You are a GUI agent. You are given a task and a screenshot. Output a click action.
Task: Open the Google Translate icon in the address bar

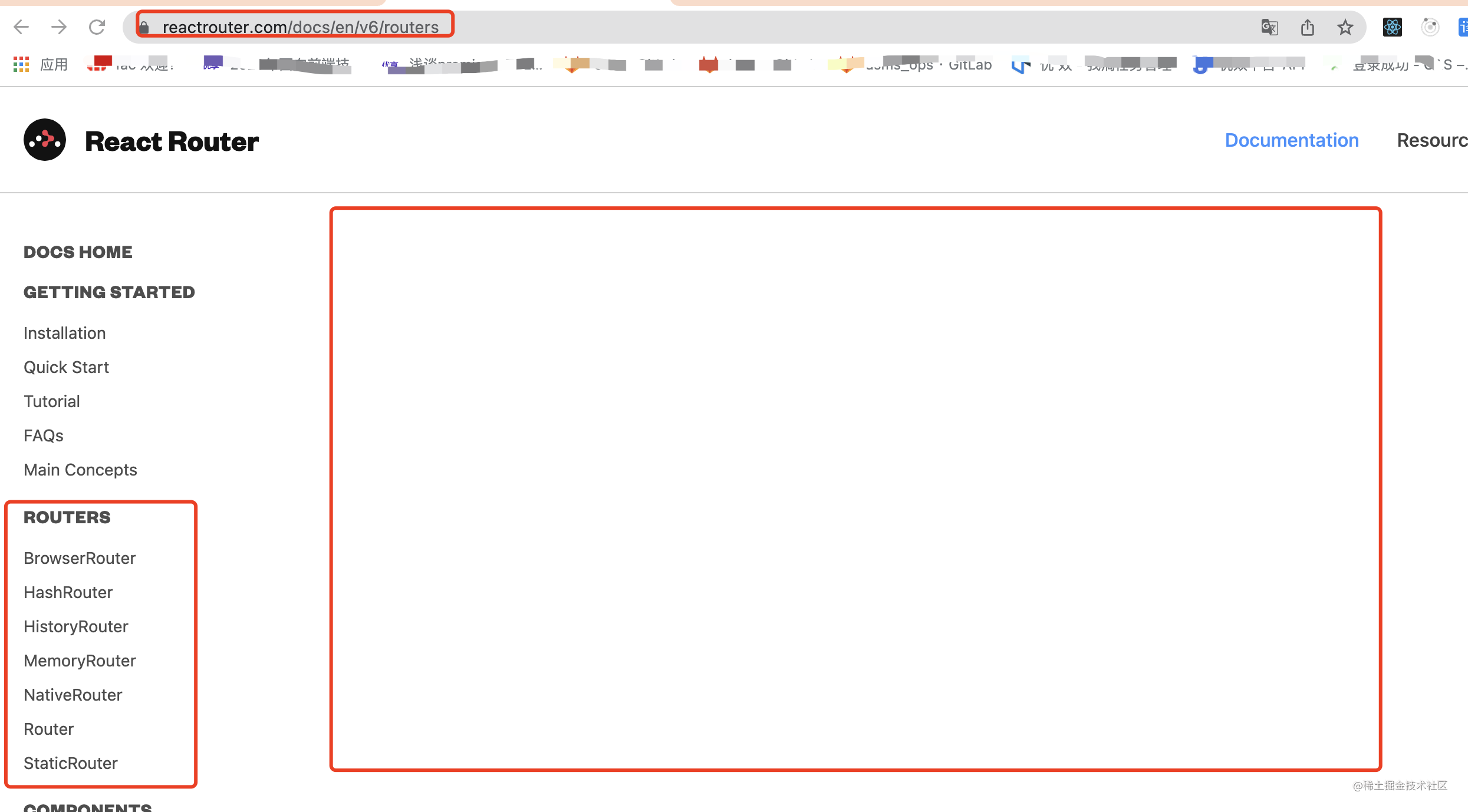coord(1269,27)
